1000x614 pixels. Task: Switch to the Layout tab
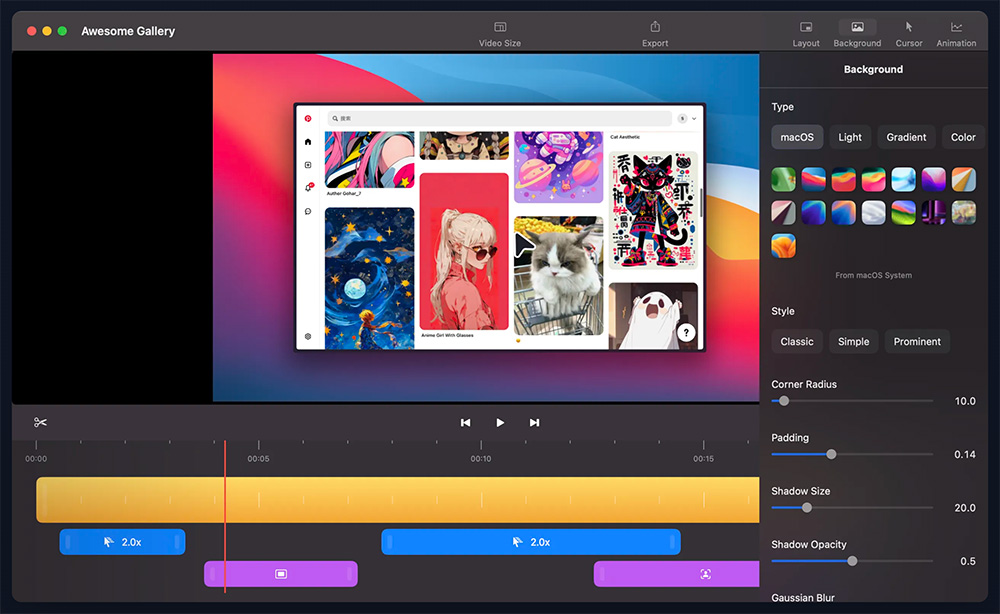(805, 34)
